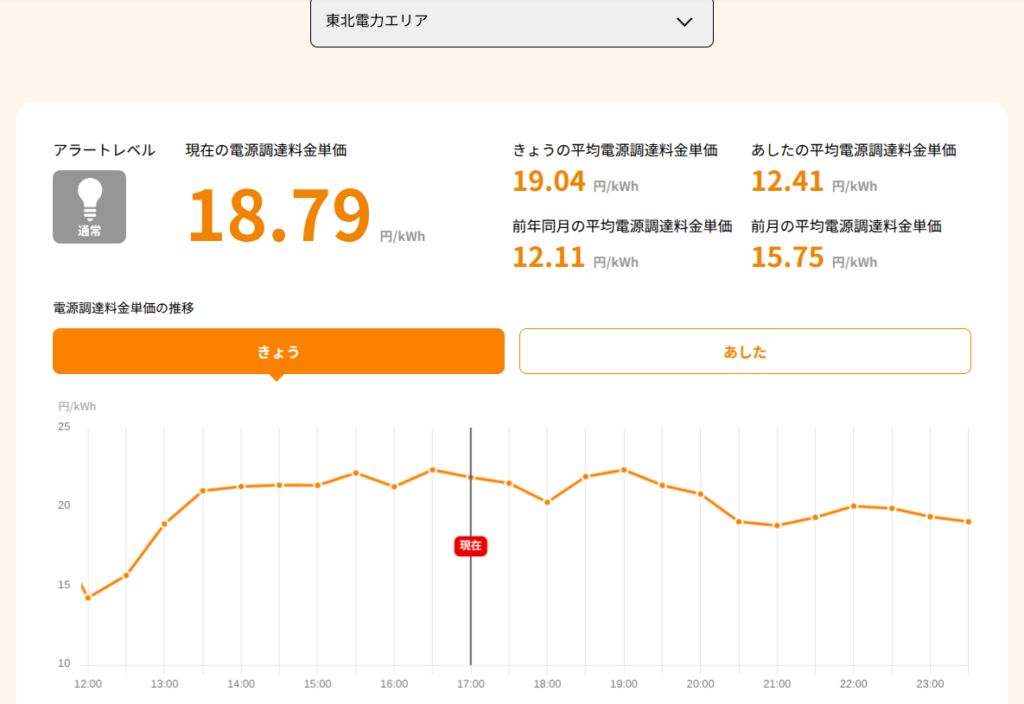Screen dimensions: 1024x704
Task: Click the light bulb alert level icon
Action: (89, 207)
